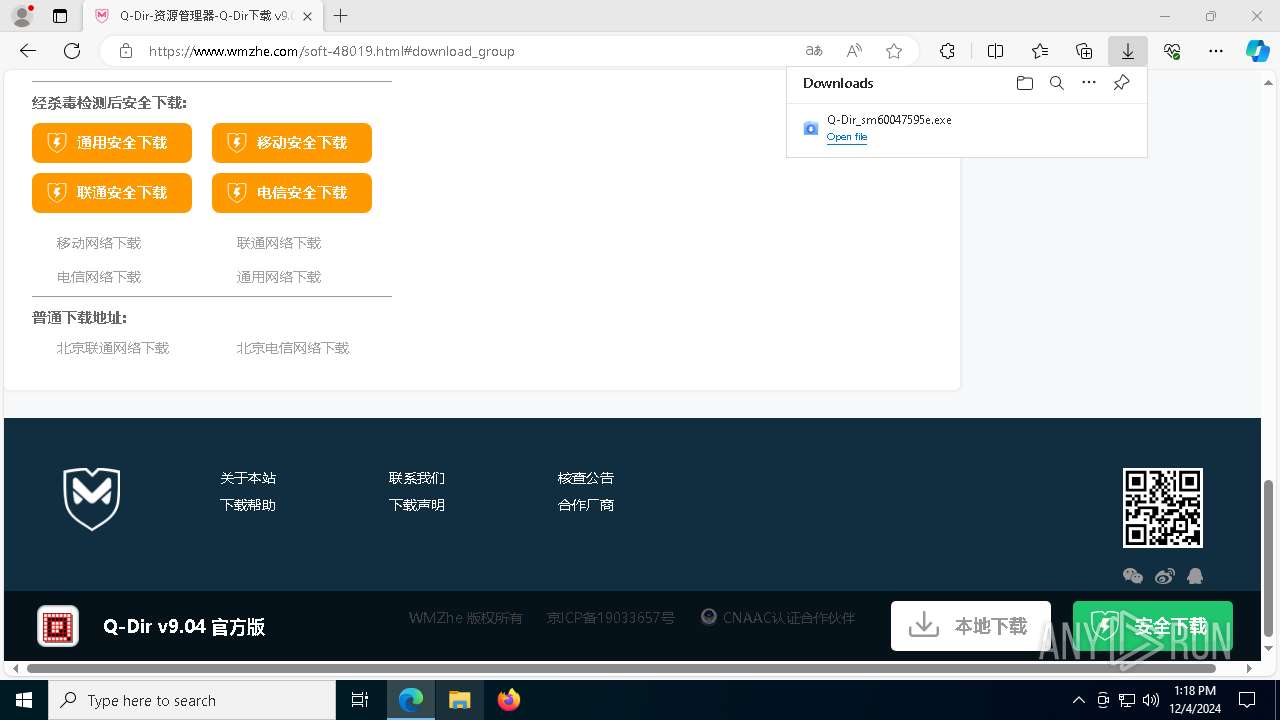Open 关于本站 footer link
This screenshot has height=720, width=1280.
248,478
